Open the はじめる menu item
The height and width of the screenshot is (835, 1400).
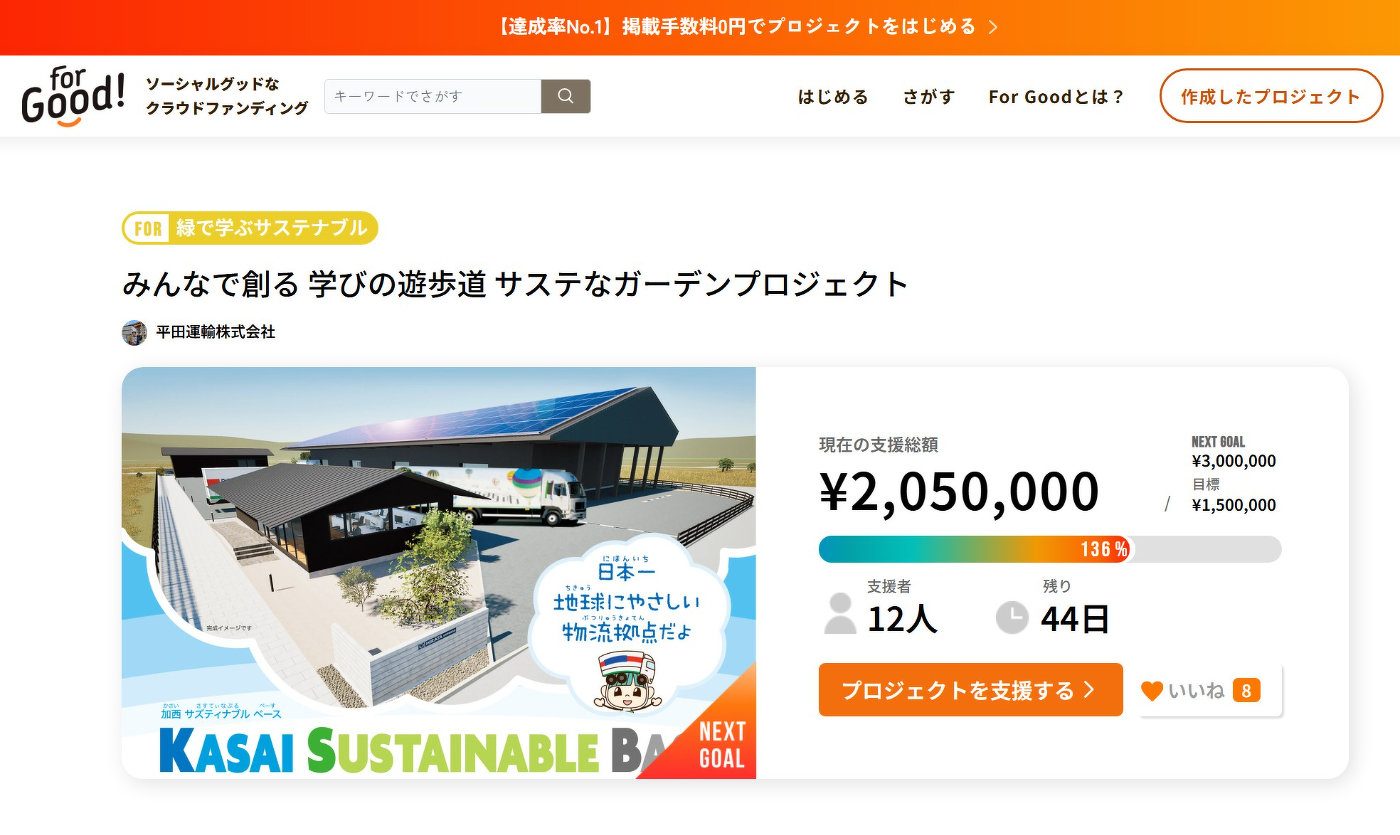pos(833,97)
